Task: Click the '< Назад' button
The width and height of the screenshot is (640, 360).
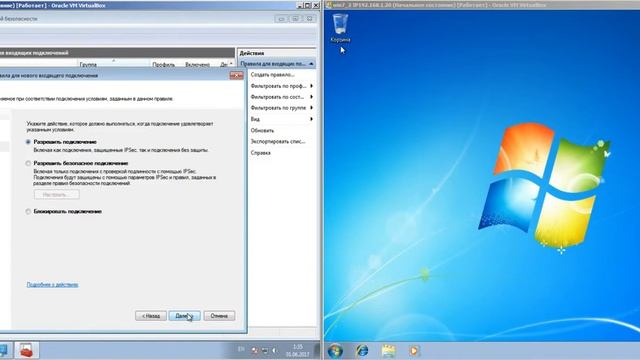Action: pyautogui.click(x=151, y=316)
